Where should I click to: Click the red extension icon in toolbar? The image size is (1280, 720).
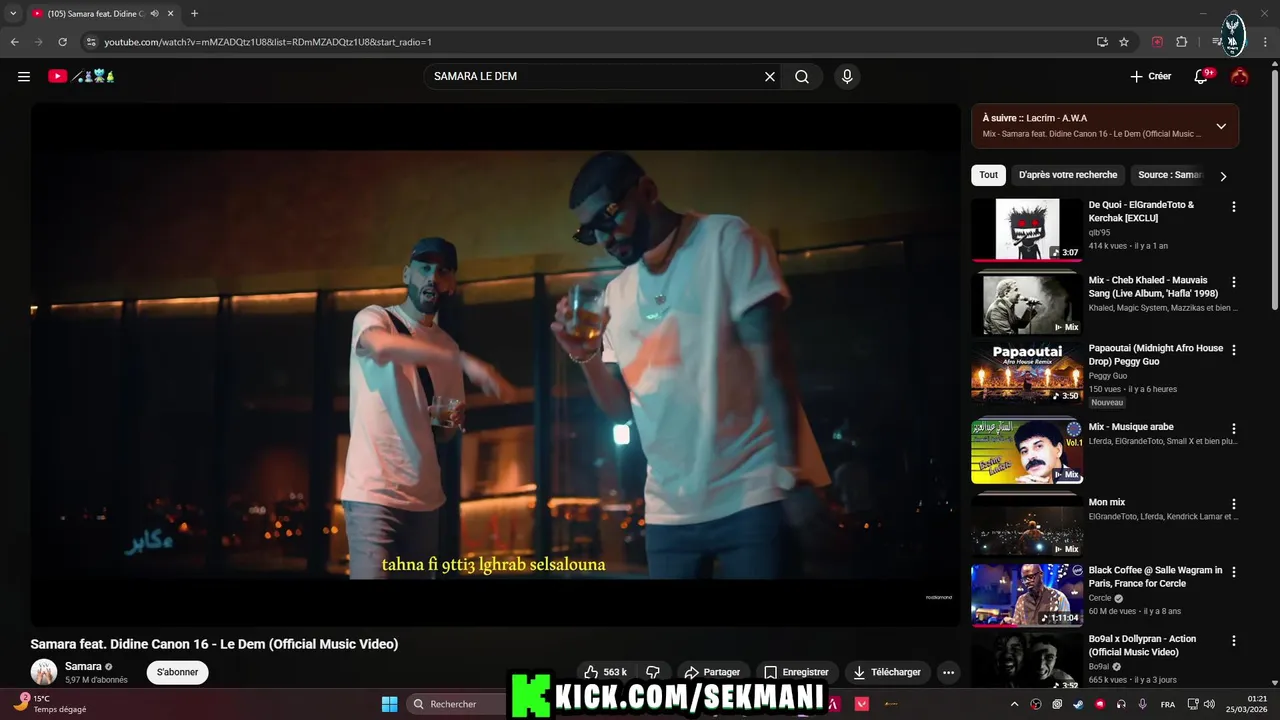[1157, 42]
